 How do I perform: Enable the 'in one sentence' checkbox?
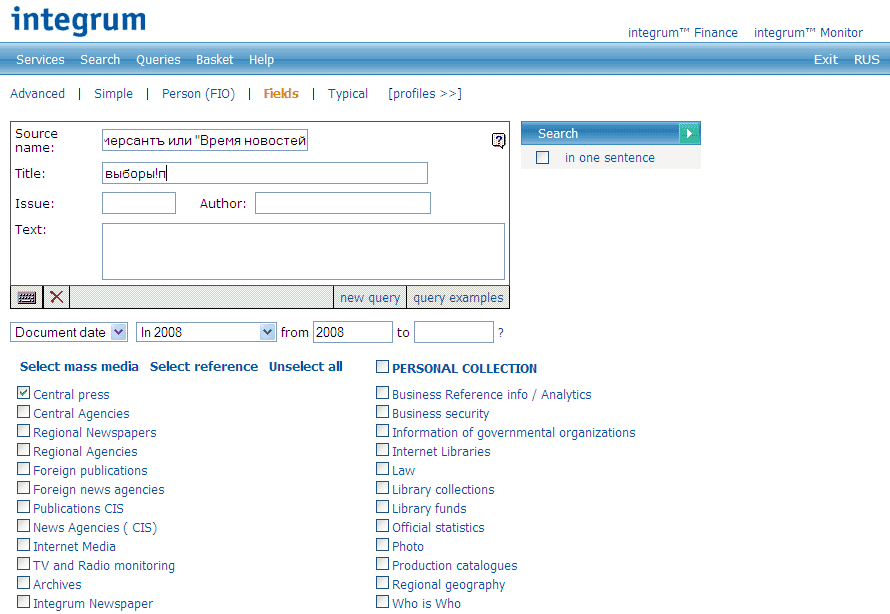(x=543, y=158)
